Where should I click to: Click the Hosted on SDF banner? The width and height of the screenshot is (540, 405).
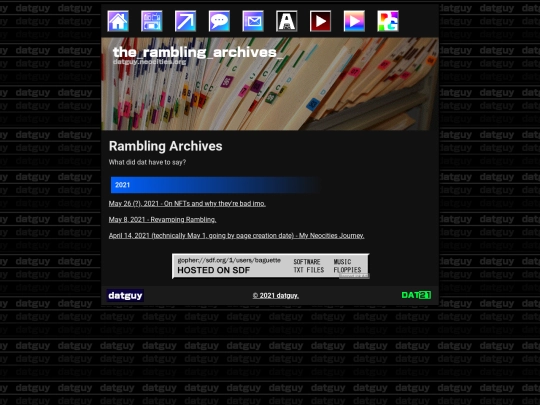pyautogui.click(x=271, y=266)
